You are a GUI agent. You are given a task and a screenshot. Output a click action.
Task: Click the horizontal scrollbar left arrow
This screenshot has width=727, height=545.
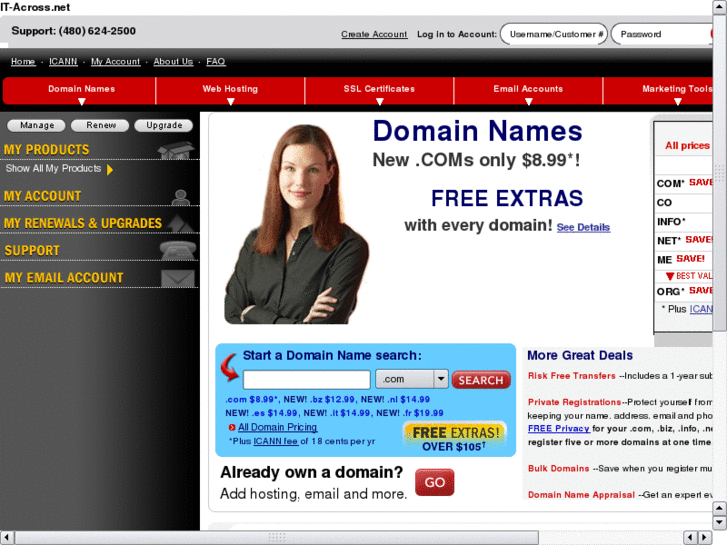coord(6,538)
